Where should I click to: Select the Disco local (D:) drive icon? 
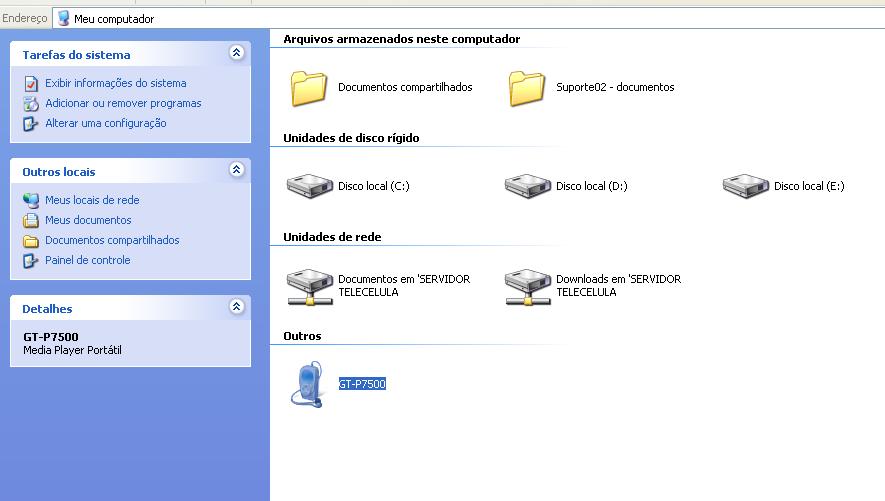(x=527, y=186)
